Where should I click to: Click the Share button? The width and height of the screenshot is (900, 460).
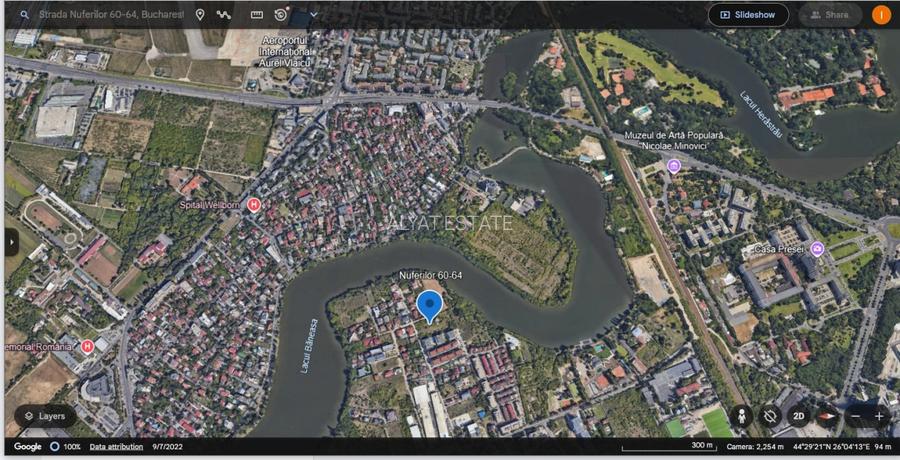[x=829, y=15]
